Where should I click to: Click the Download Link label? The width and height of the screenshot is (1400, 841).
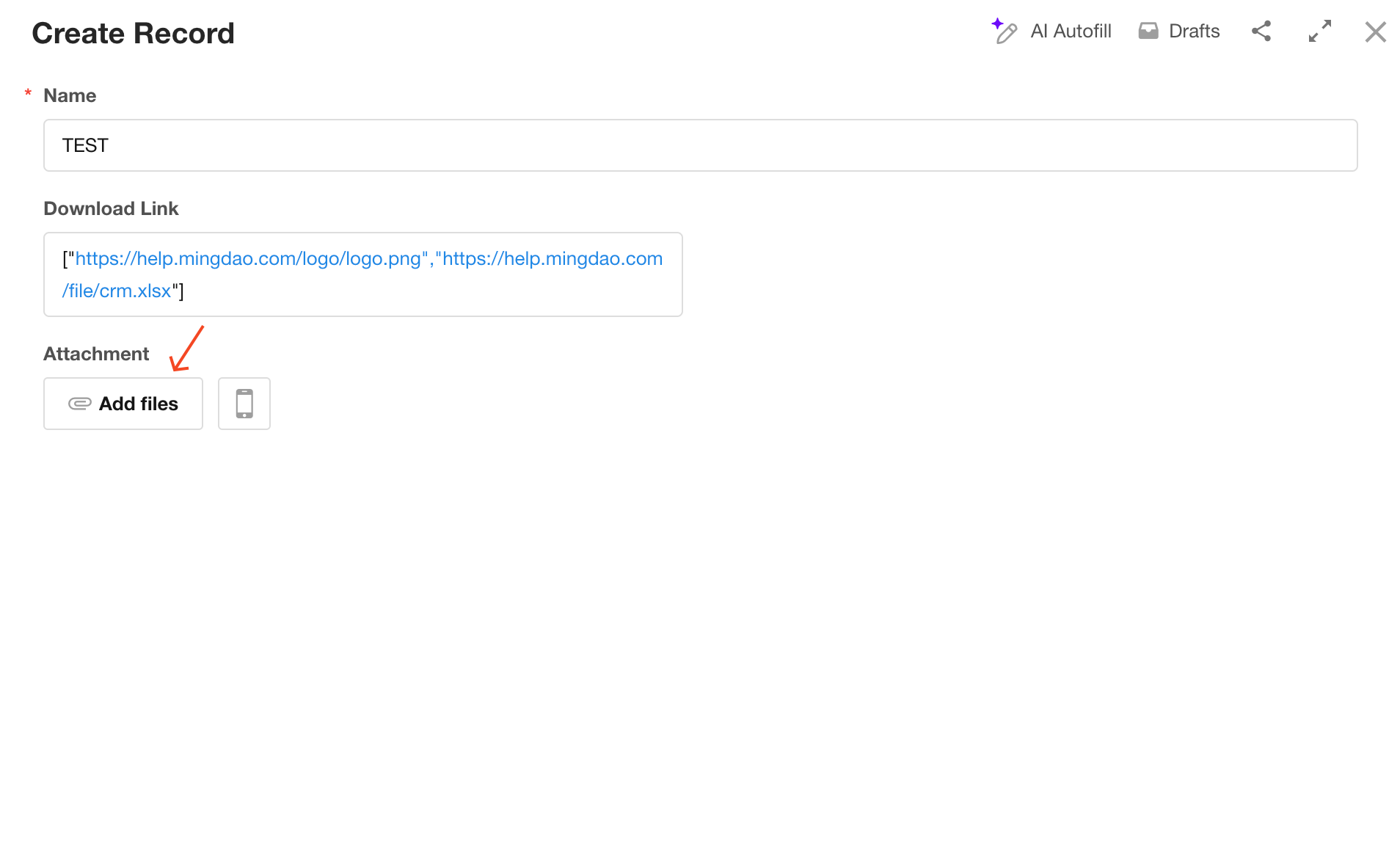click(x=111, y=208)
